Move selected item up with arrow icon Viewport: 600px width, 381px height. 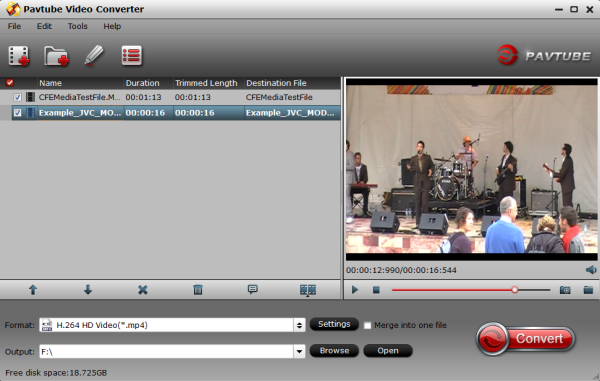click(x=33, y=290)
